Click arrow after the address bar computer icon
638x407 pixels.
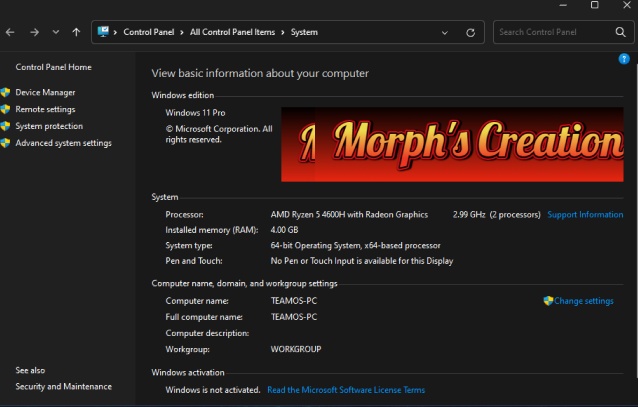115,32
